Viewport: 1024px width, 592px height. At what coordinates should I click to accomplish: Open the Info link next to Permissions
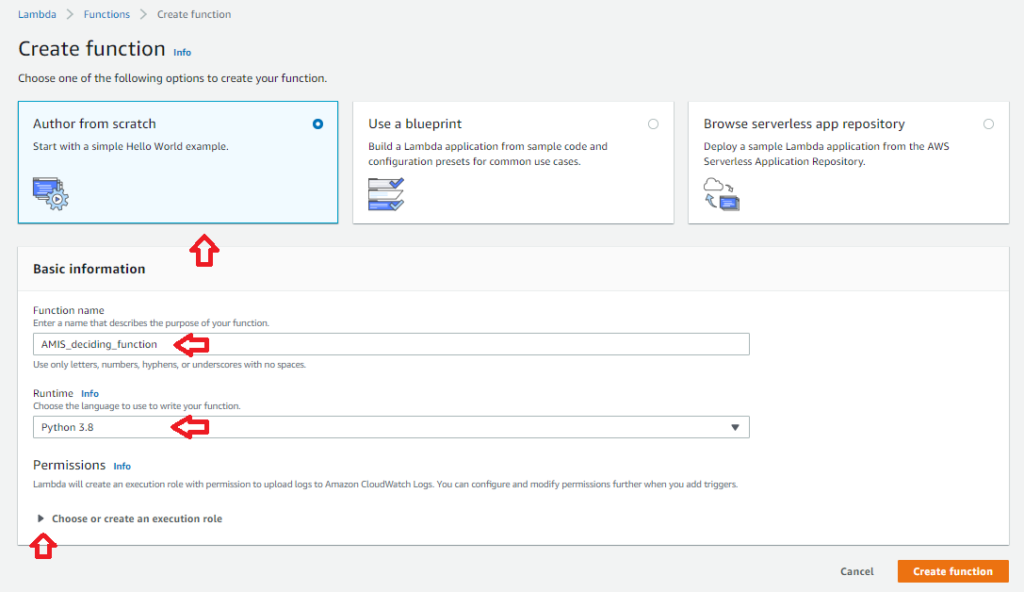pos(122,466)
